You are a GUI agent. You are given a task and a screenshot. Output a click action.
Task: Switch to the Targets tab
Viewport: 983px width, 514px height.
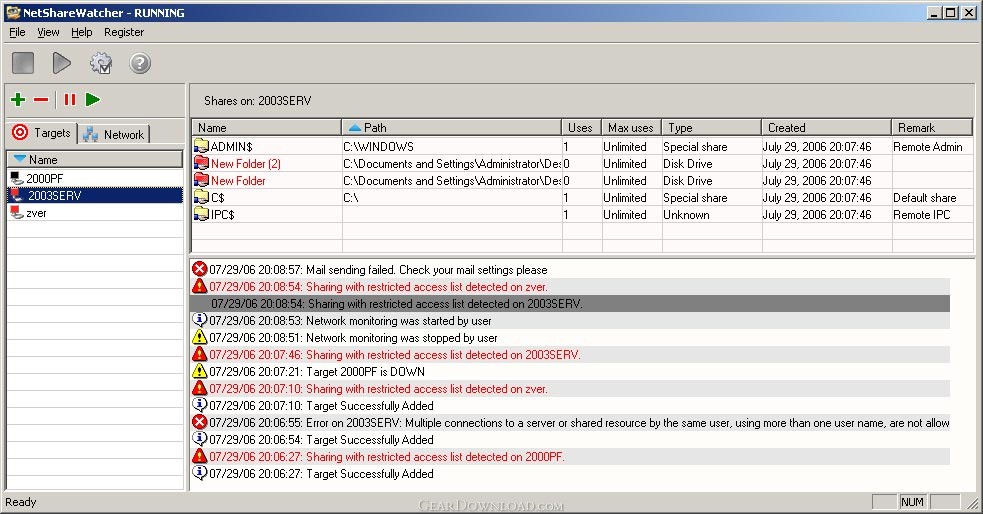(x=42, y=133)
